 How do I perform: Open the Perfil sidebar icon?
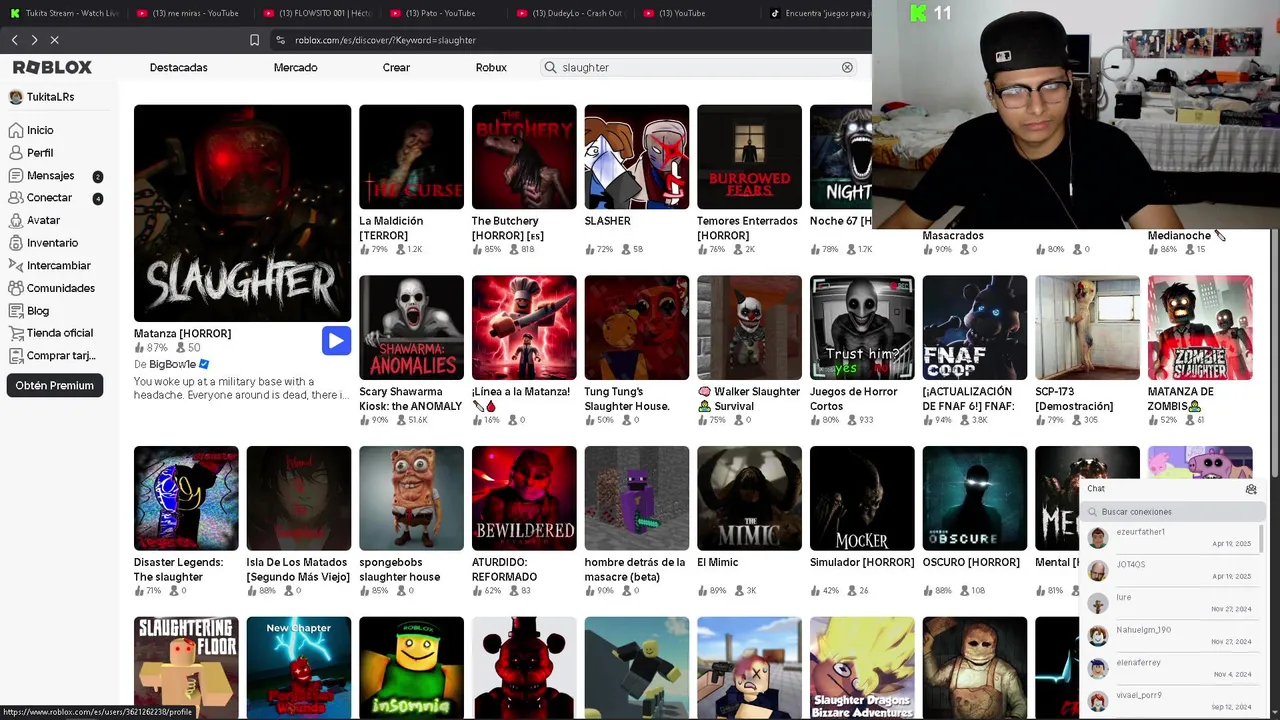[x=16, y=153]
